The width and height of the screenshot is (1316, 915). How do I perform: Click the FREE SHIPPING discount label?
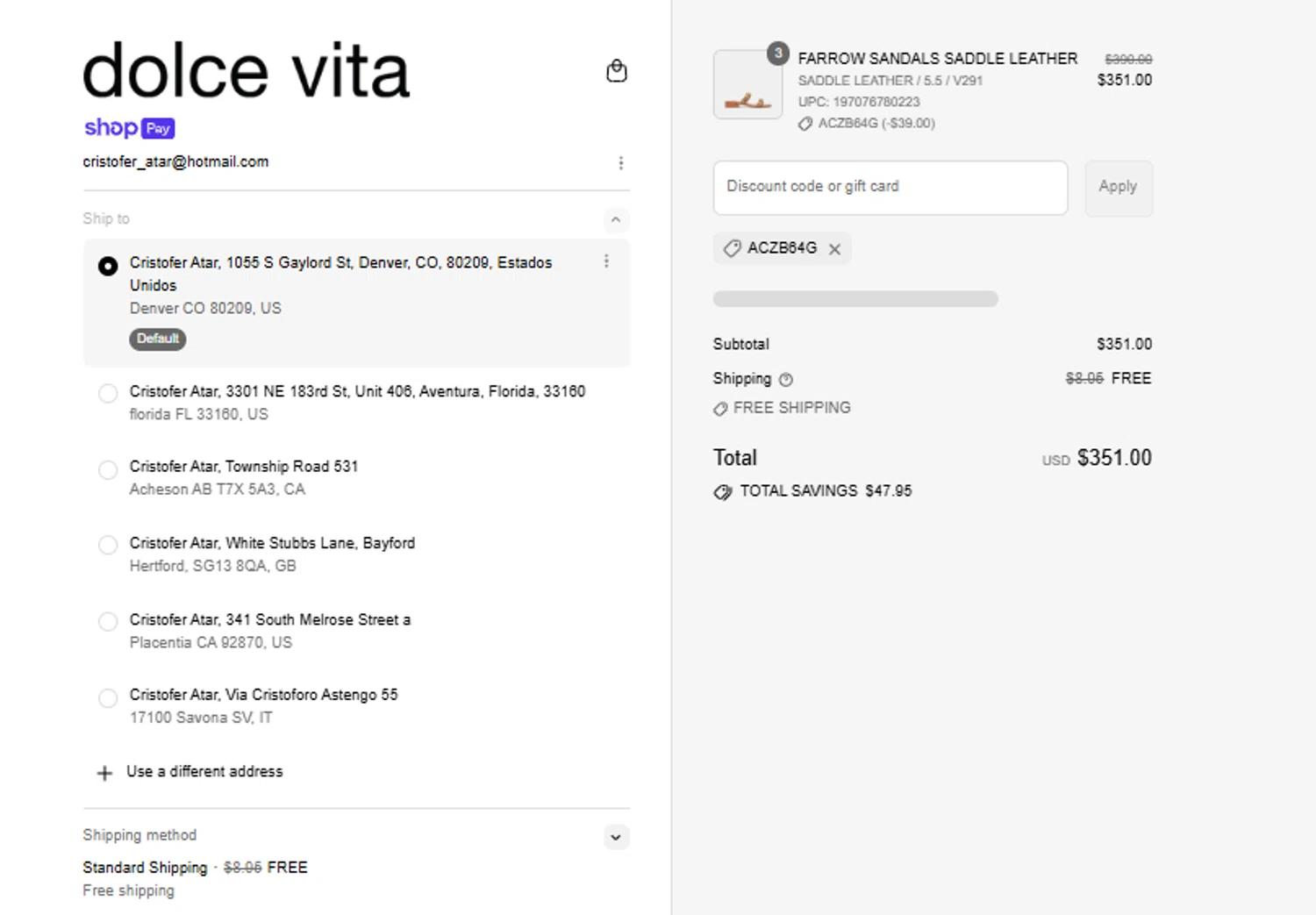pos(791,408)
